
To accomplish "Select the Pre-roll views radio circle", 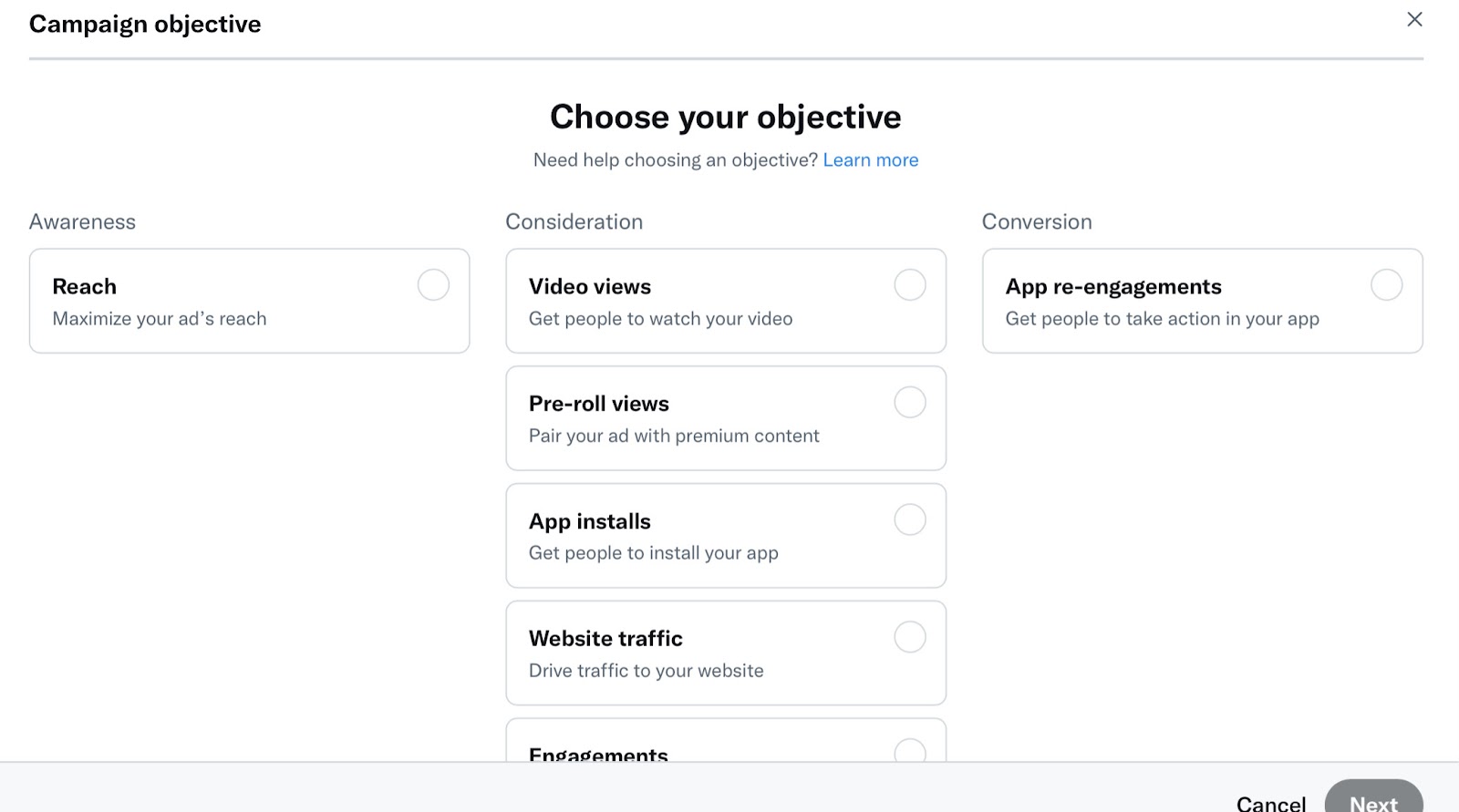I will tap(909, 402).
